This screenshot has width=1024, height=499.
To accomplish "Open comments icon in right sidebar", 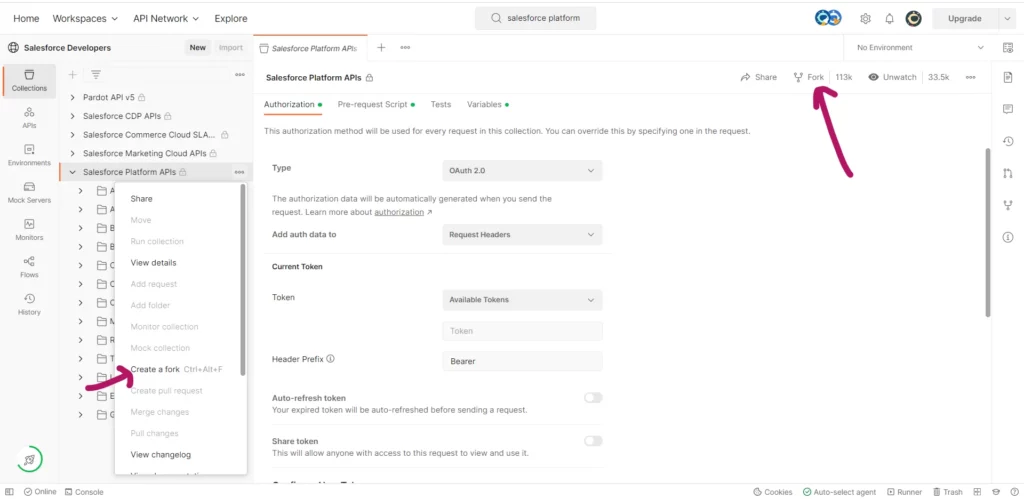I will 1008,109.
